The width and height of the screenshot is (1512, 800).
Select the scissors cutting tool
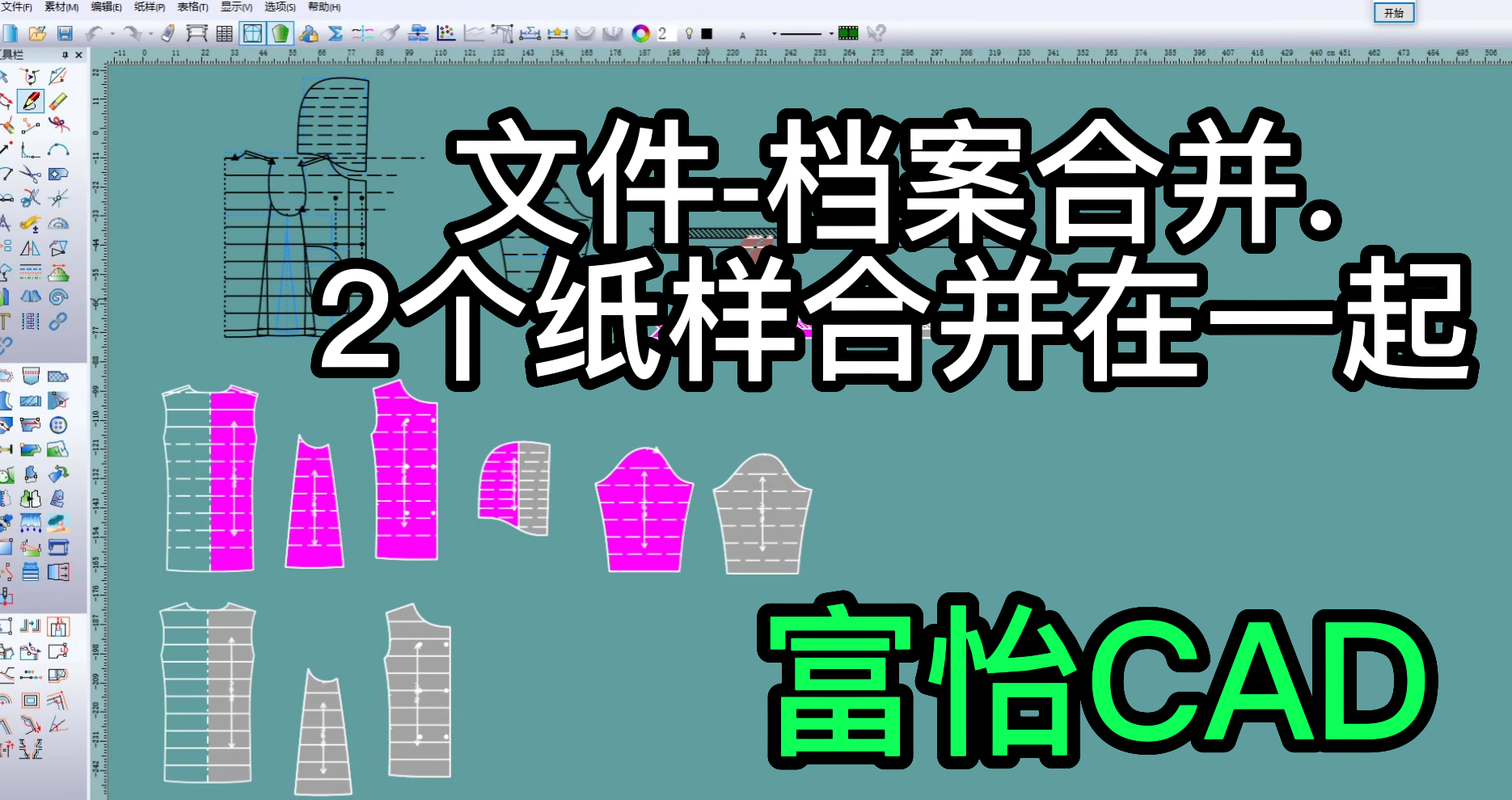coord(31,174)
